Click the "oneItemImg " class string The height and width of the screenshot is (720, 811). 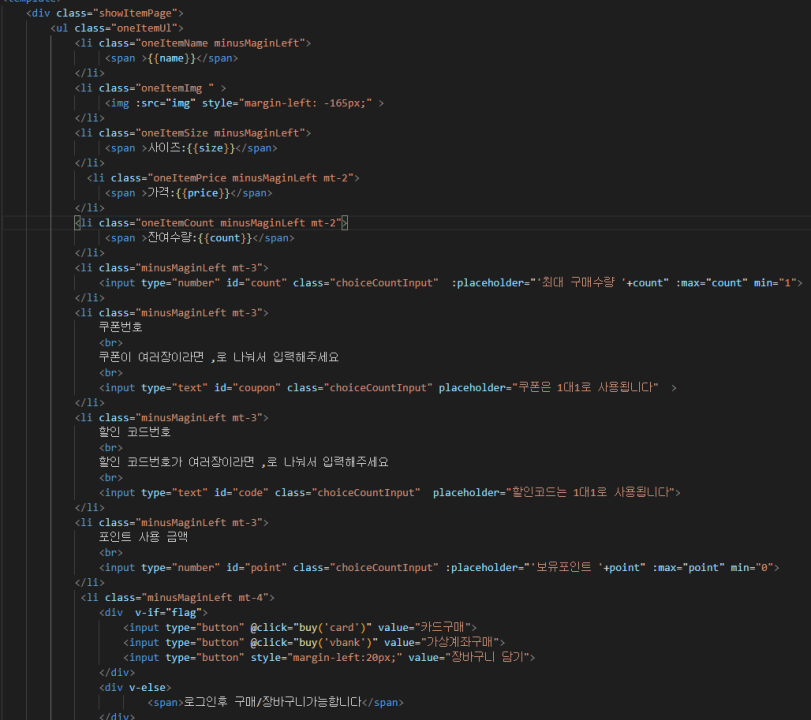(175, 88)
